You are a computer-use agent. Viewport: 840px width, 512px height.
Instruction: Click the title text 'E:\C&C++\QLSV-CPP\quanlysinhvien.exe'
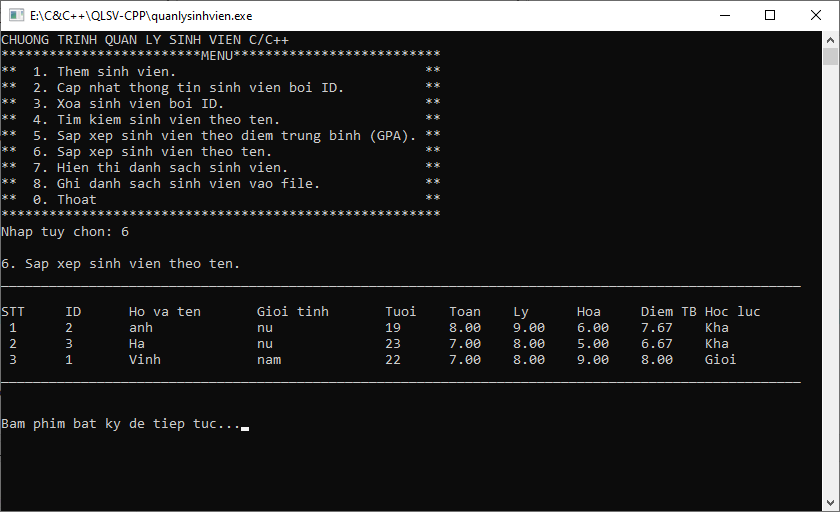[x=141, y=16]
